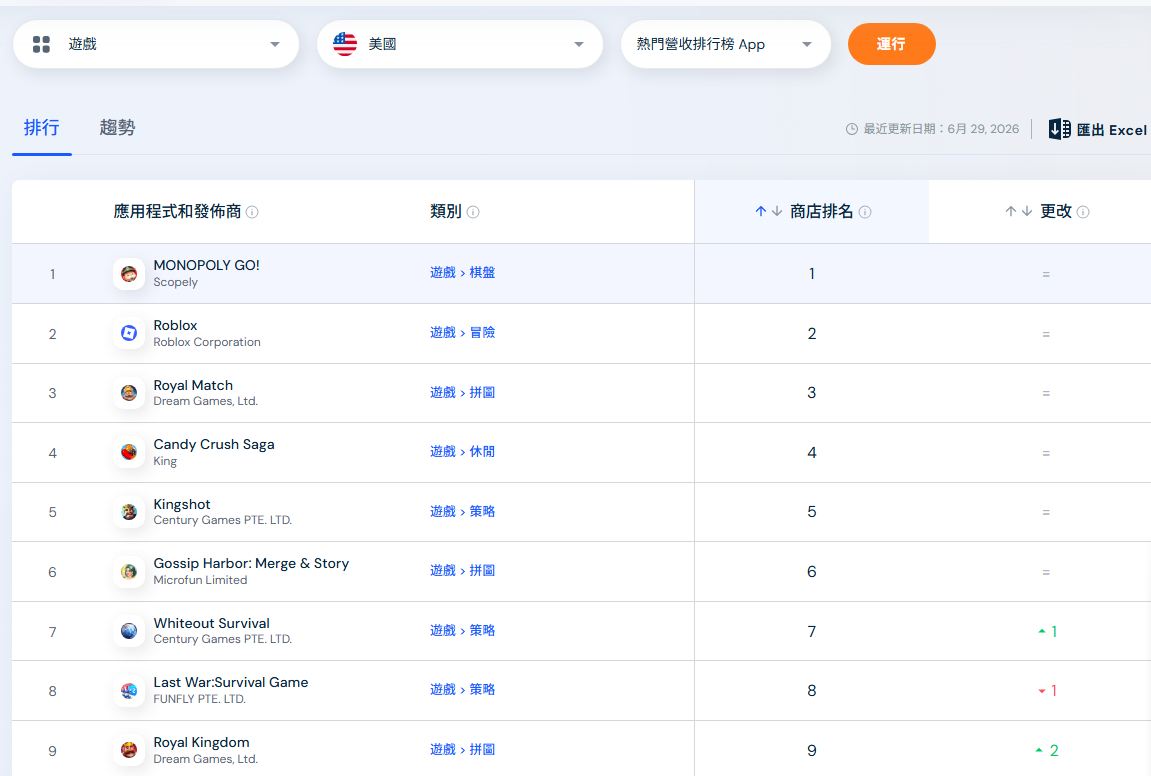The height and width of the screenshot is (776, 1151).
Task: Click the sort arrows for 更改 column
Action: coord(1019,211)
